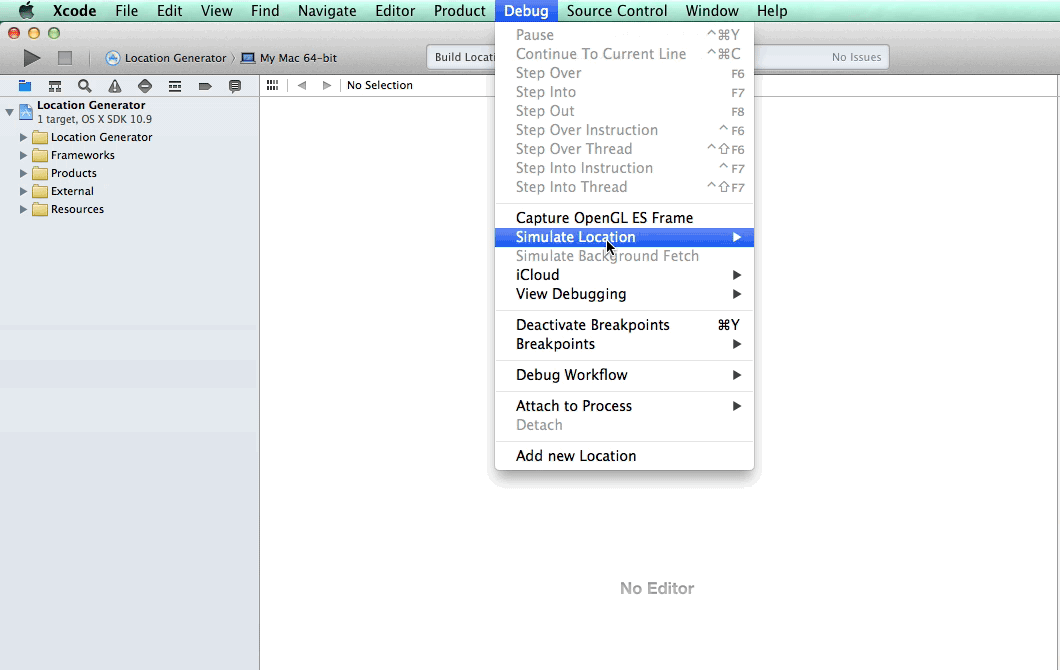Open the View menu

click(216, 11)
